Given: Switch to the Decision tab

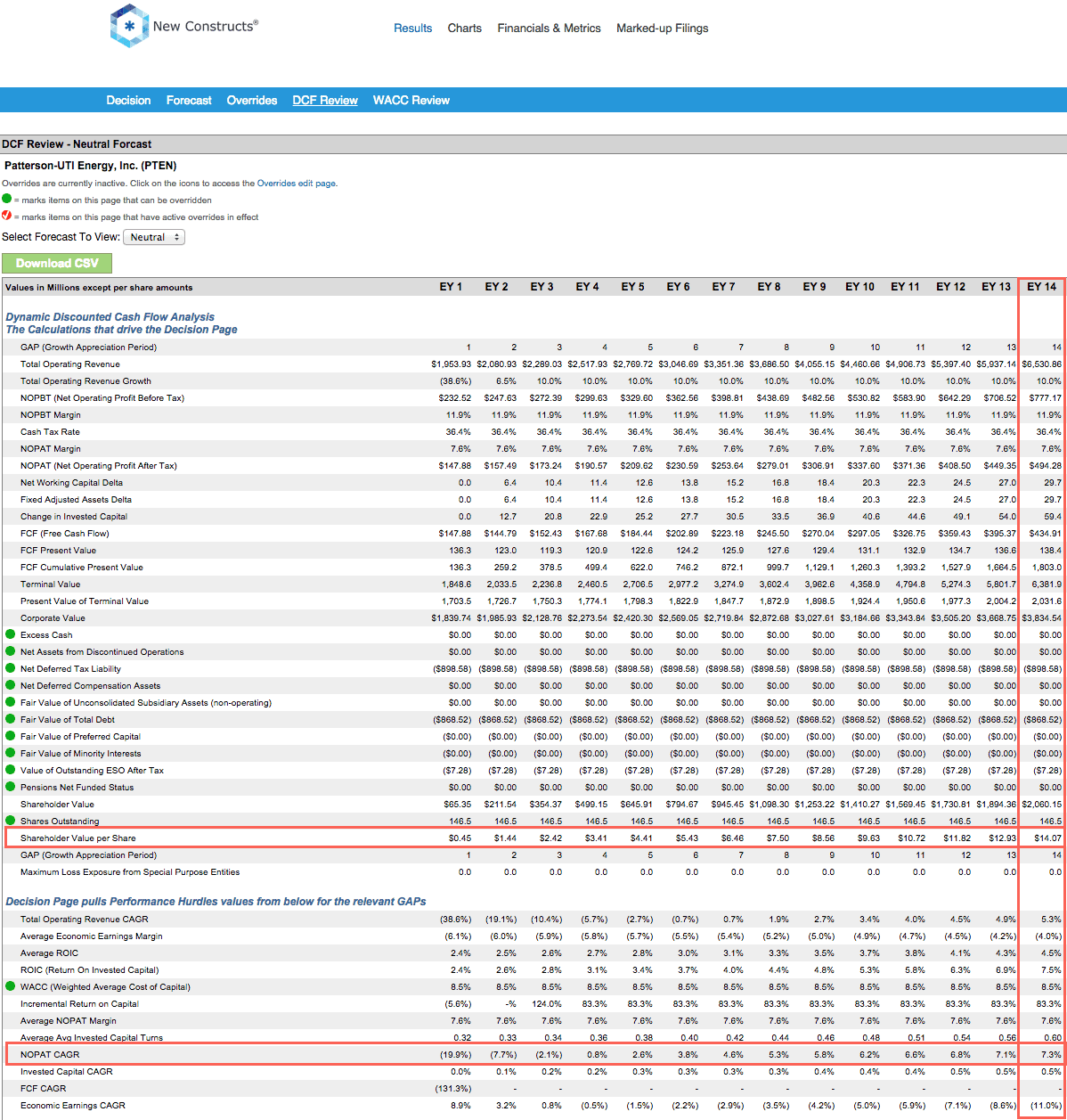Looking at the screenshot, I should coord(129,101).
